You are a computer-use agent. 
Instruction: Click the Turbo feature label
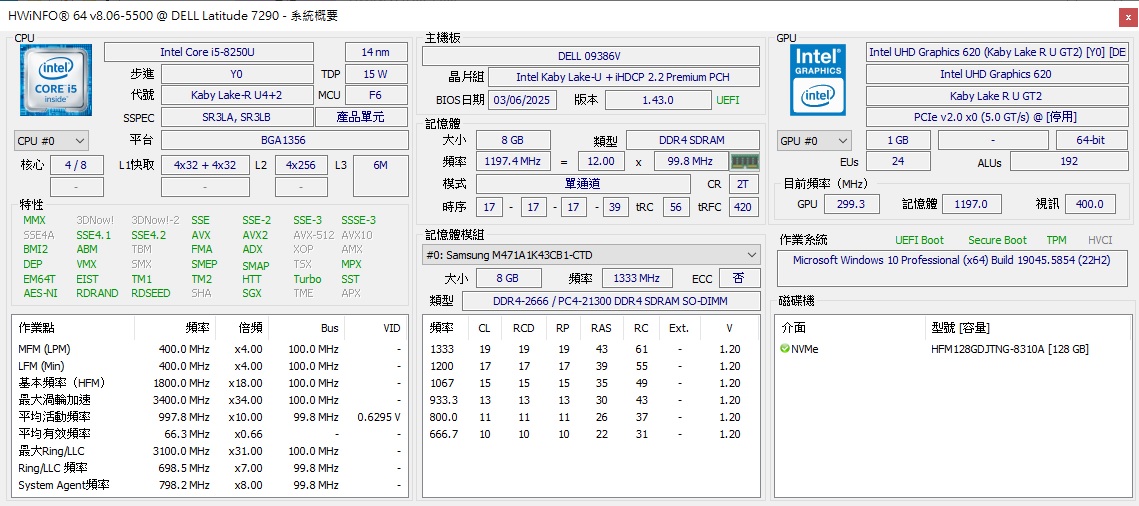(x=307, y=279)
